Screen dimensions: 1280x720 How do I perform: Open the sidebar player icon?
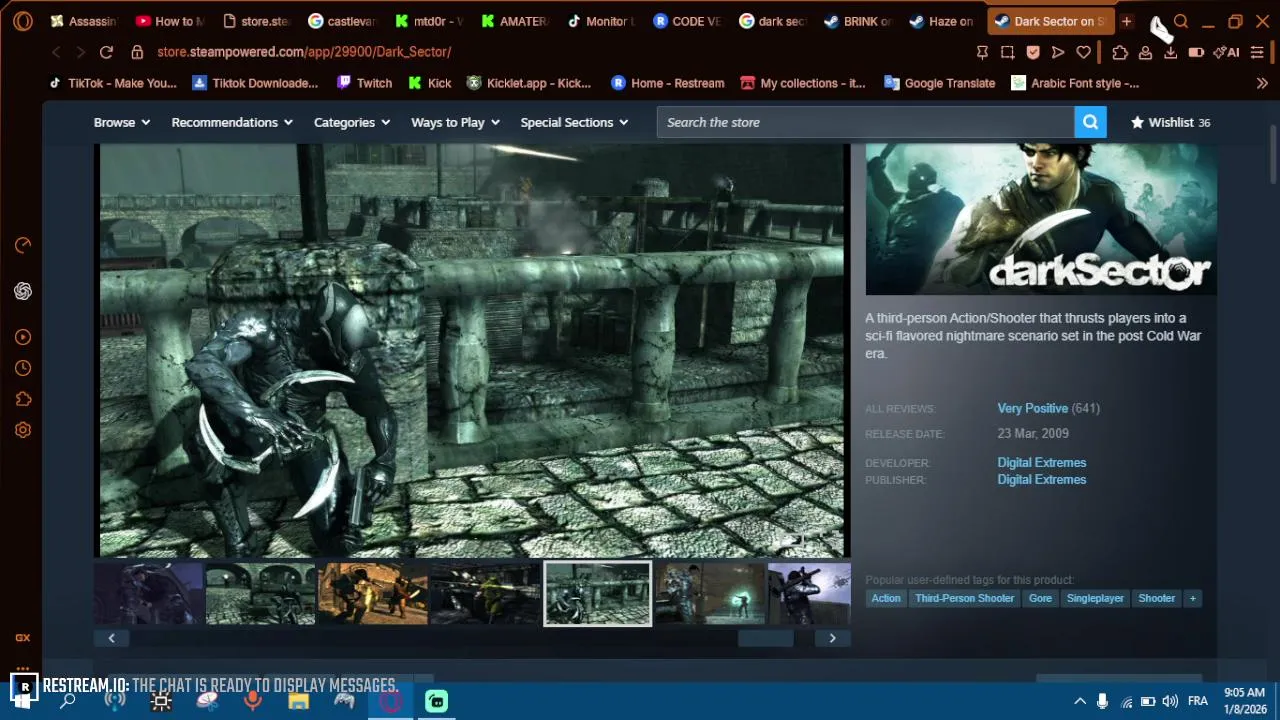(x=23, y=337)
